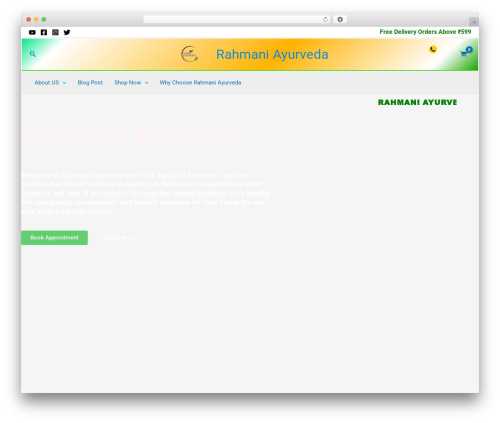Click the browser reload icon
Image resolution: width=500 pixels, height=423 pixels.
tap(325, 20)
